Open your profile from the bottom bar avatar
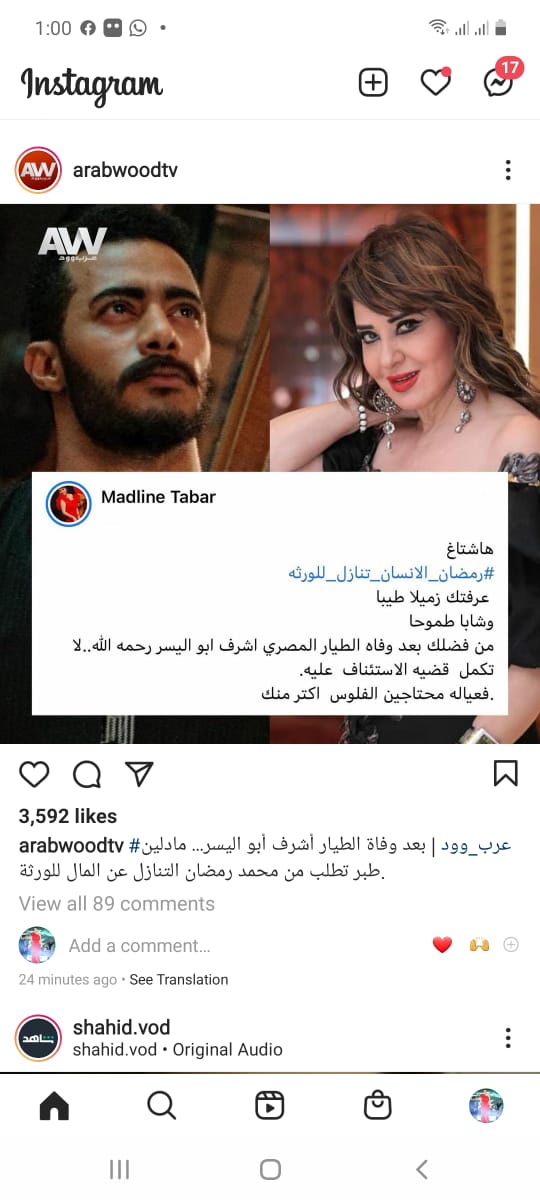This screenshot has height=1200, width=540. click(486, 1105)
